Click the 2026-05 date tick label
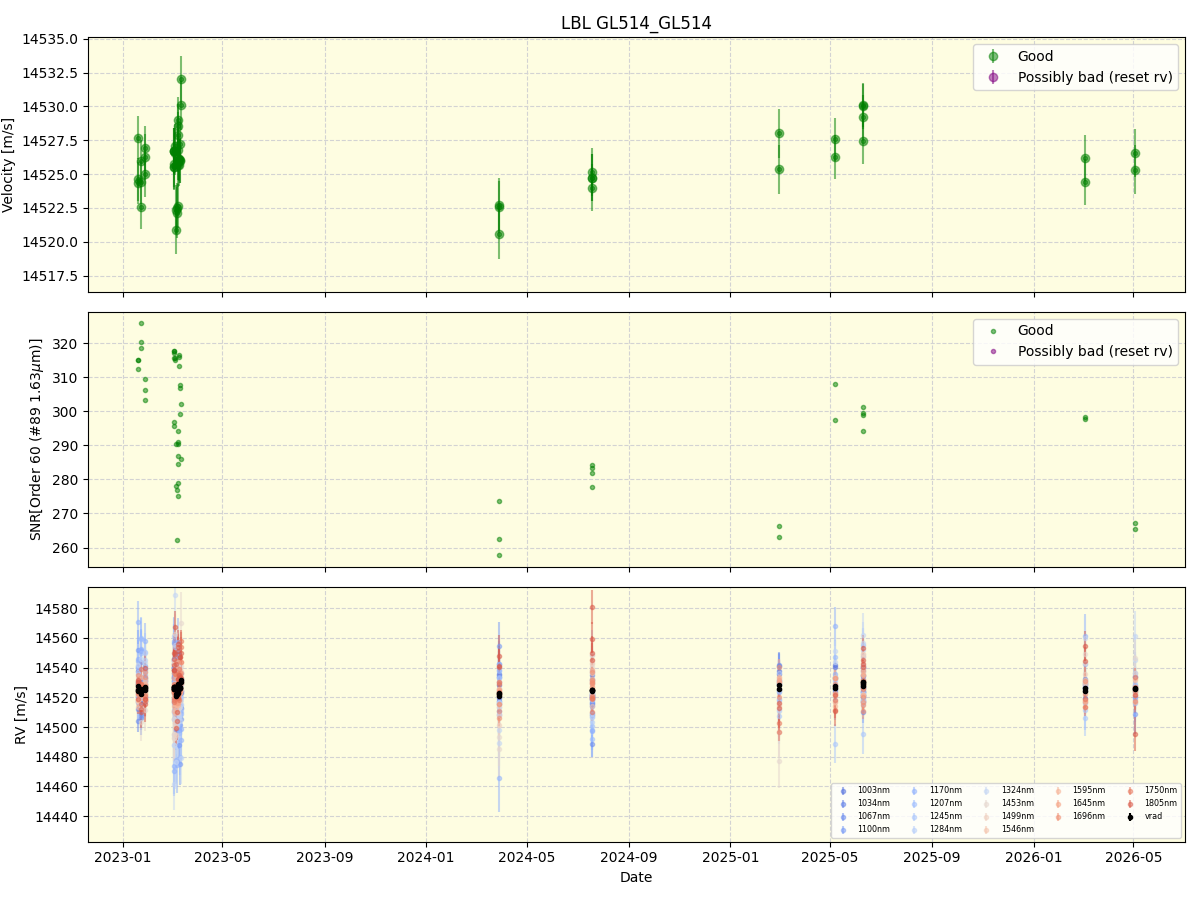This screenshot has width=1200, height=900. (x=1133, y=857)
